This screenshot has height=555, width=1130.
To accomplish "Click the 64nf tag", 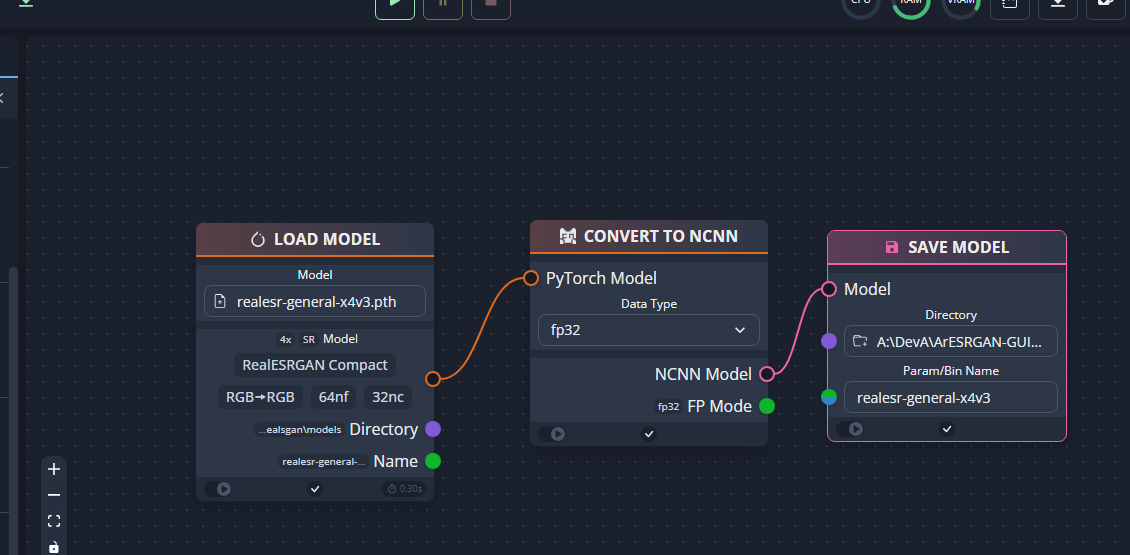I will [334, 396].
